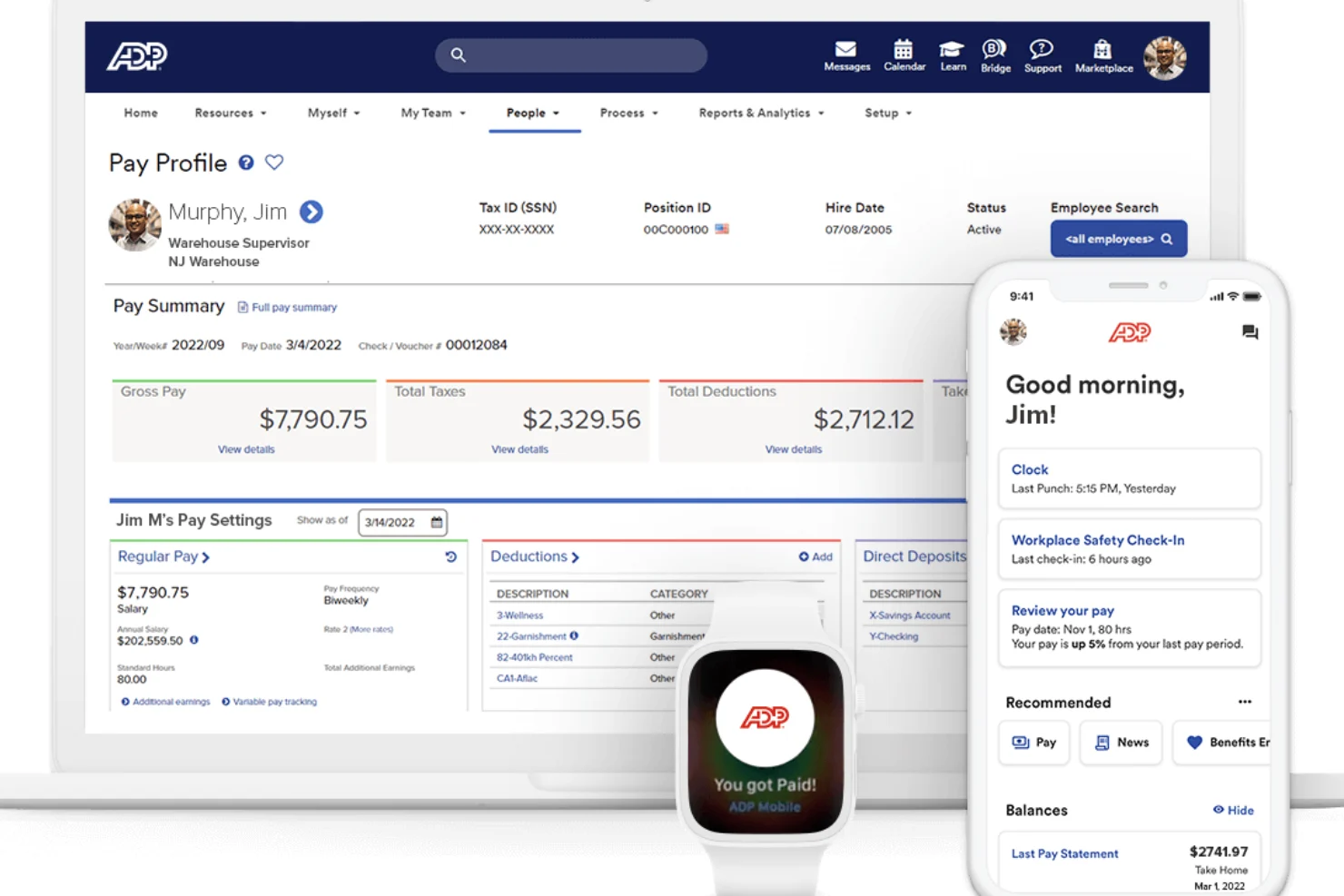Open X-Savings Account direct deposit
Screen dimensions: 1344x896
tap(910, 615)
